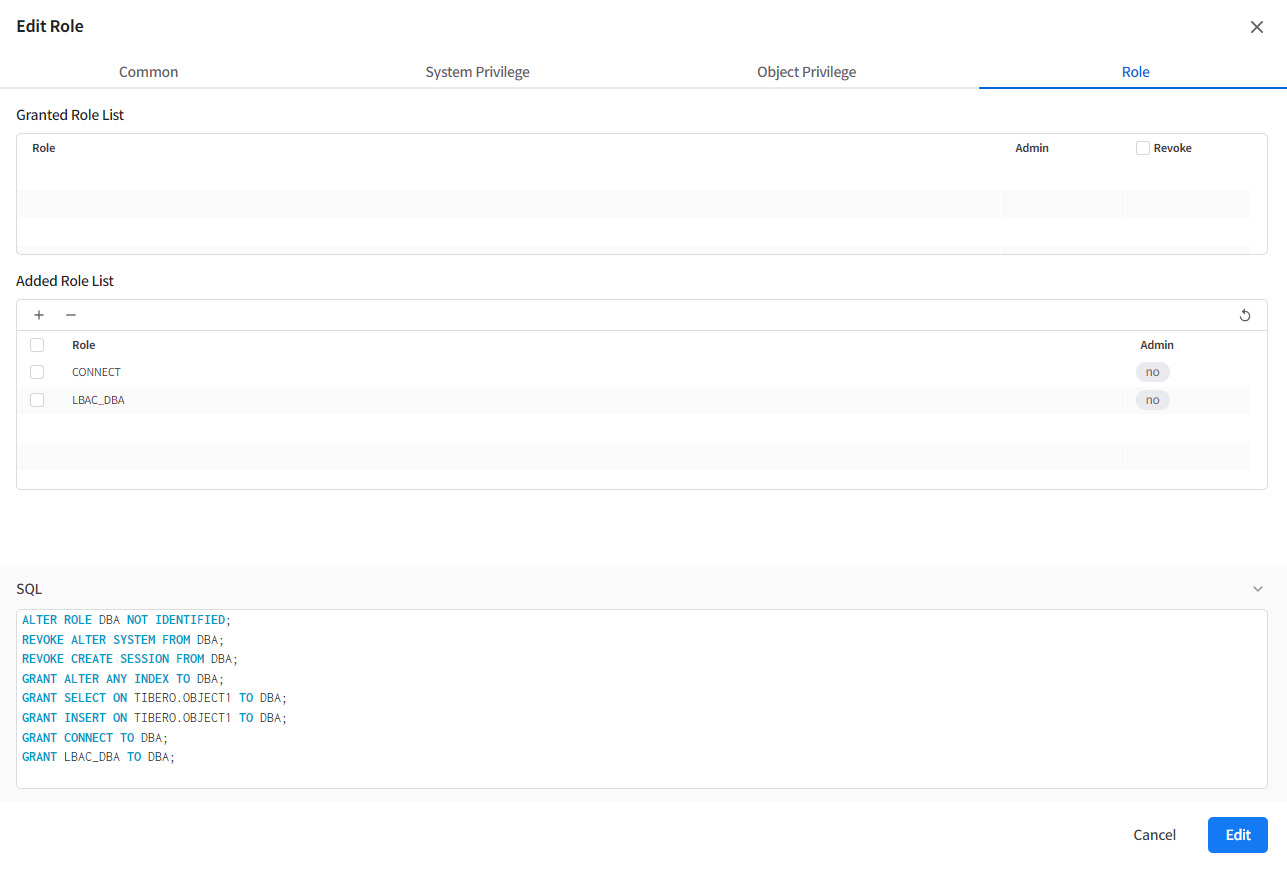Remove selected role with the minus icon
The height and width of the screenshot is (873, 1287).
click(x=71, y=315)
